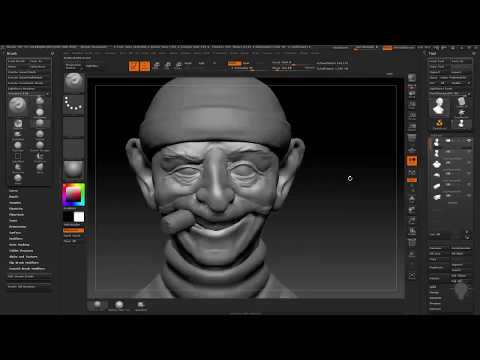Open the Material sphere selector
Image resolution: width=480 pixels, height=360 pixels.
point(74,169)
